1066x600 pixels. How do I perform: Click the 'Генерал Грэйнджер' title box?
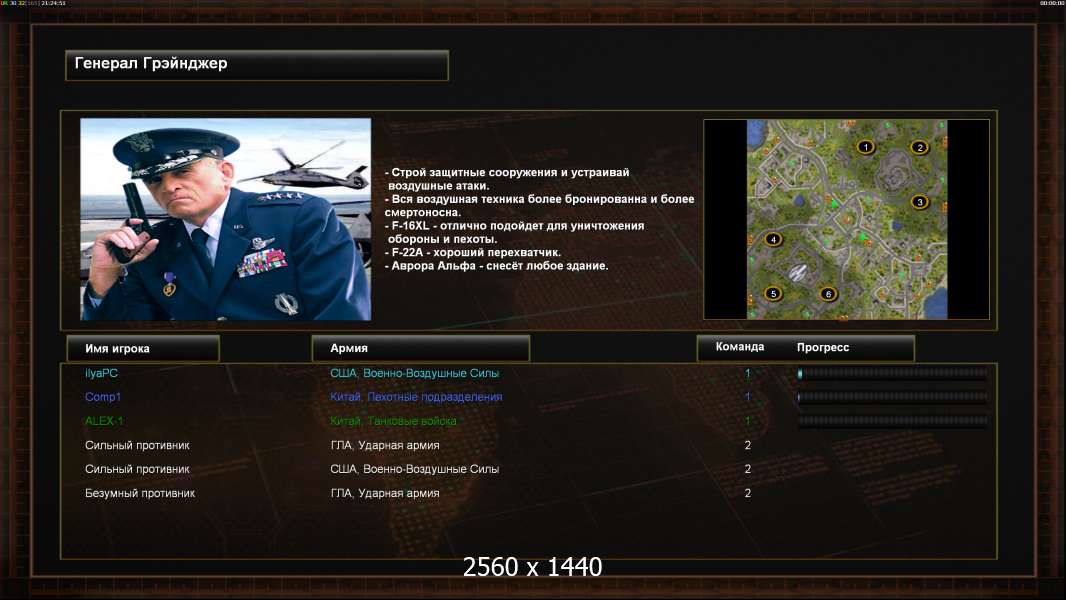click(257, 65)
